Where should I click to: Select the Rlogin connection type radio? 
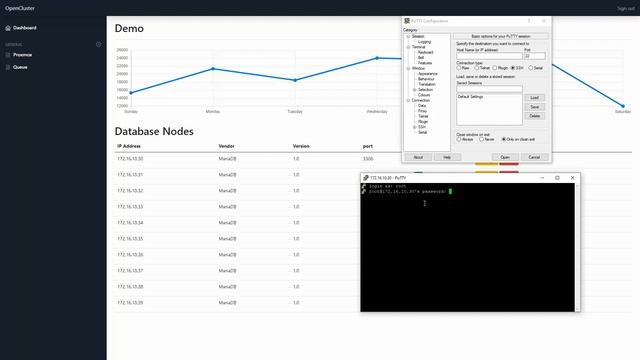(x=495, y=68)
